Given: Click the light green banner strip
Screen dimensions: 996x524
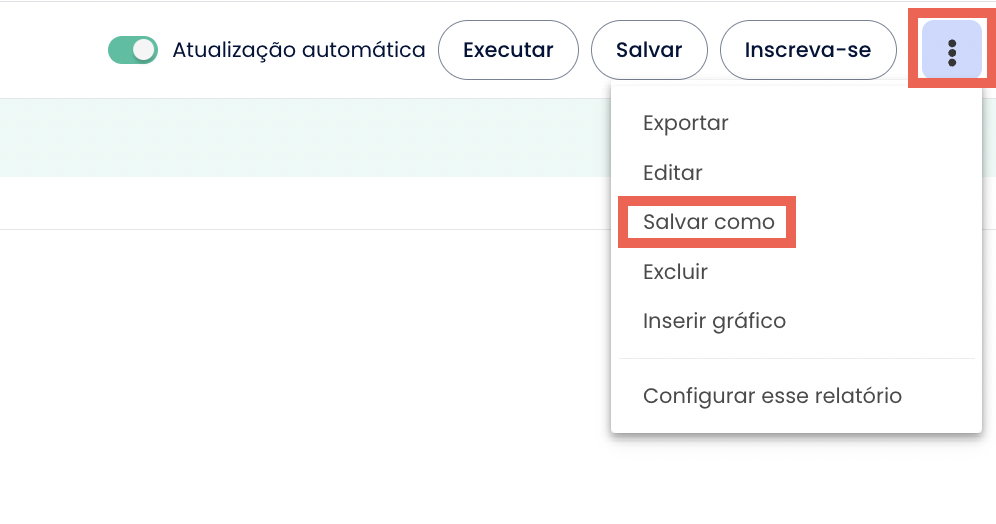Looking at the screenshot, I should [300, 138].
